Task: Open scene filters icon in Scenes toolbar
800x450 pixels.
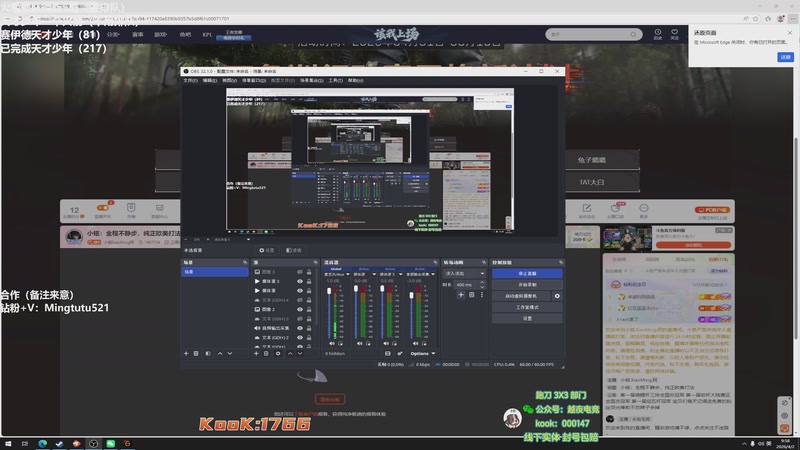Action: tap(208, 353)
